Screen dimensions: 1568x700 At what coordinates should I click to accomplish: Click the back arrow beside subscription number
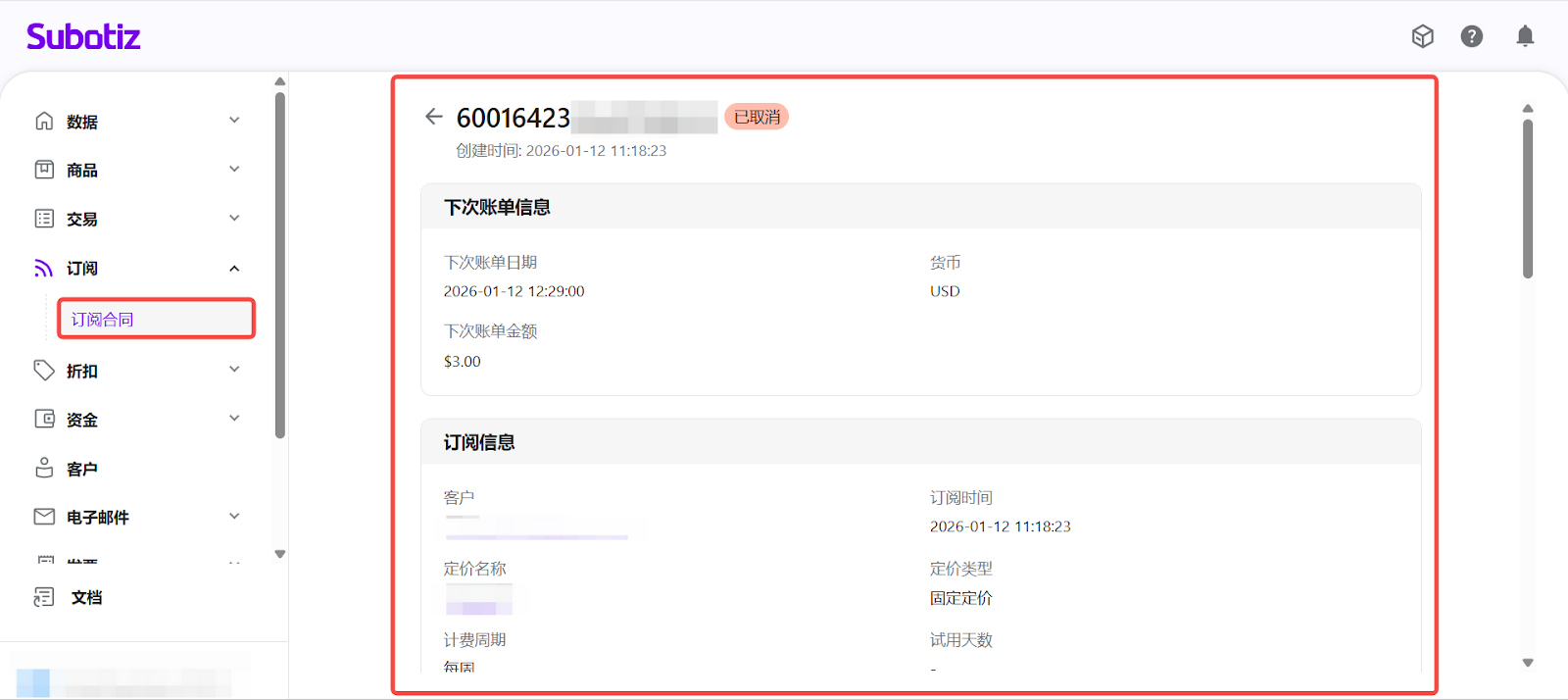point(433,117)
